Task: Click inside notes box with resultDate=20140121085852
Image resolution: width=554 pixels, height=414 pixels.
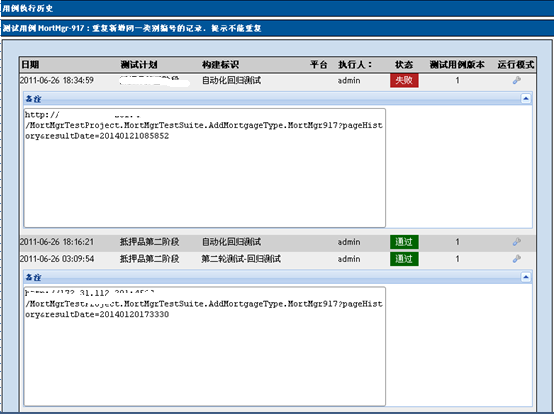Action: point(205,168)
